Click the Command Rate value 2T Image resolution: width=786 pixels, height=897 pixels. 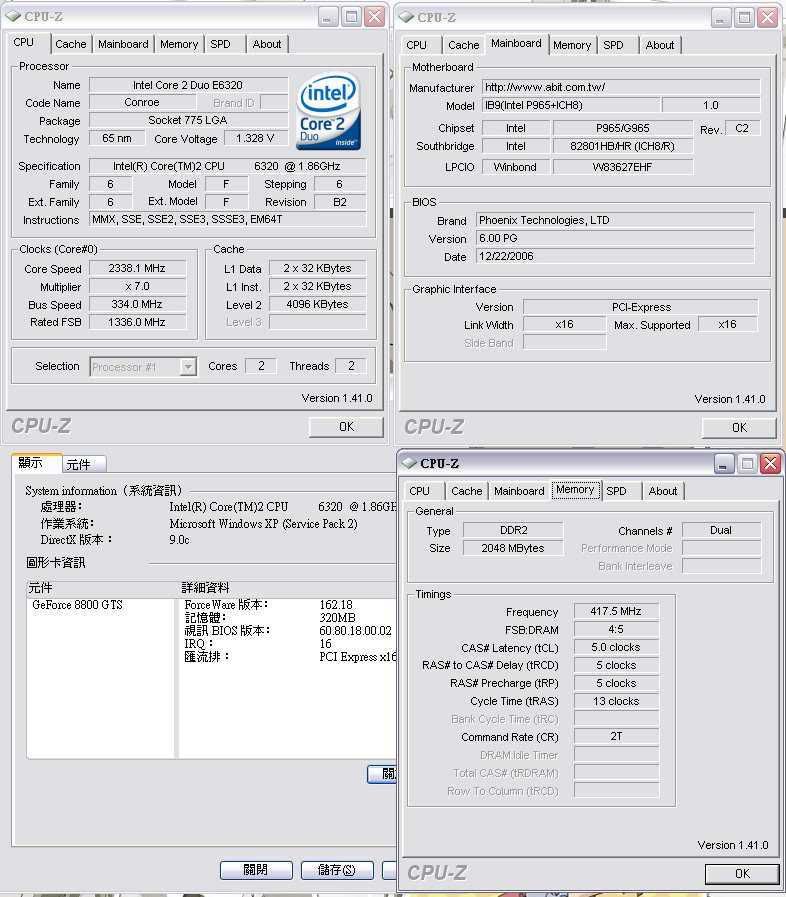616,737
